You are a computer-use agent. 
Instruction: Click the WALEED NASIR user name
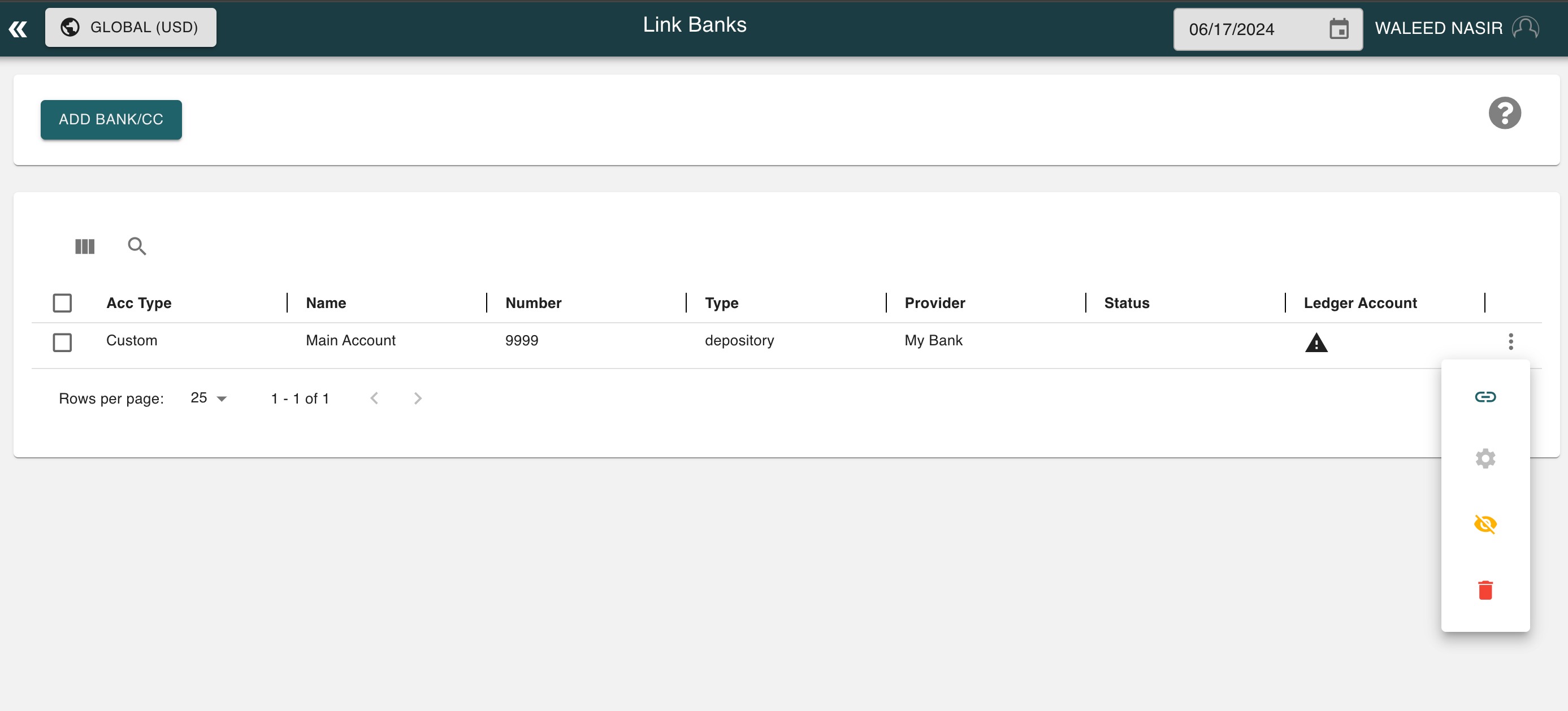coord(1439,28)
